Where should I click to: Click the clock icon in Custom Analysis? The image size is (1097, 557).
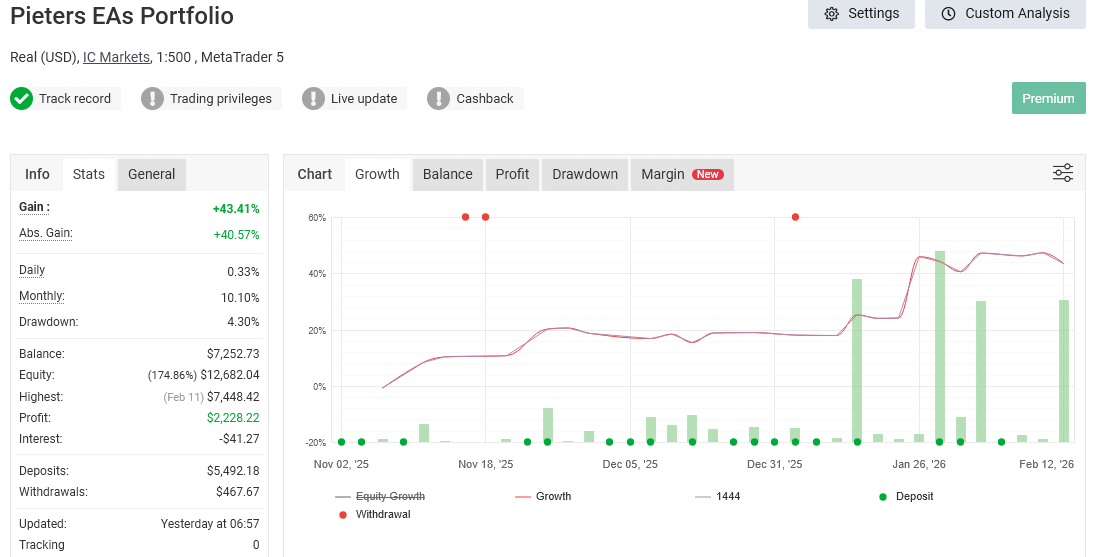tap(948, 14)
